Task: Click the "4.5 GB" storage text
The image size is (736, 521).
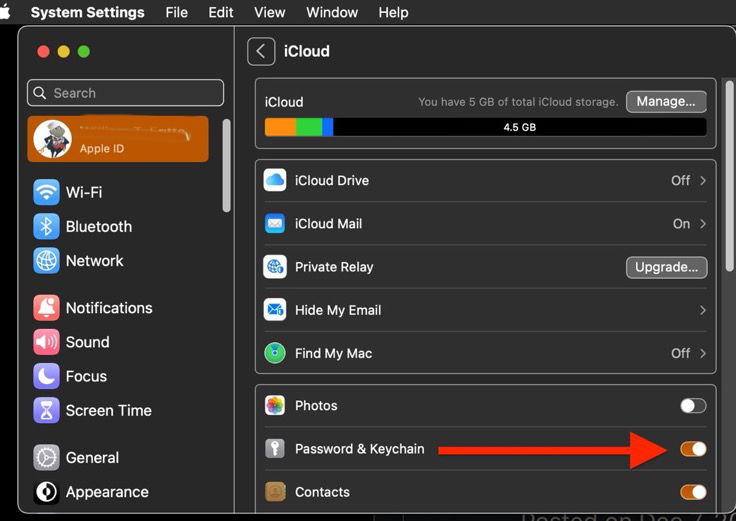Action: click(x=519, y=127)
